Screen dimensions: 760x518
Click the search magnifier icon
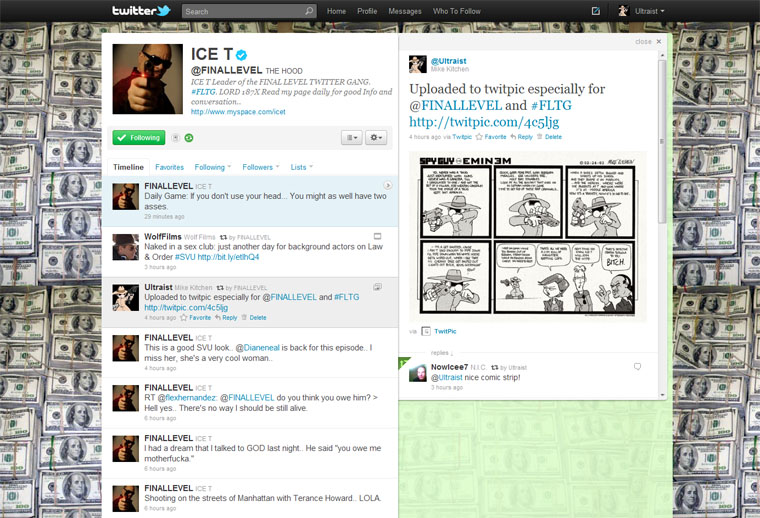(x=309, y=11)
